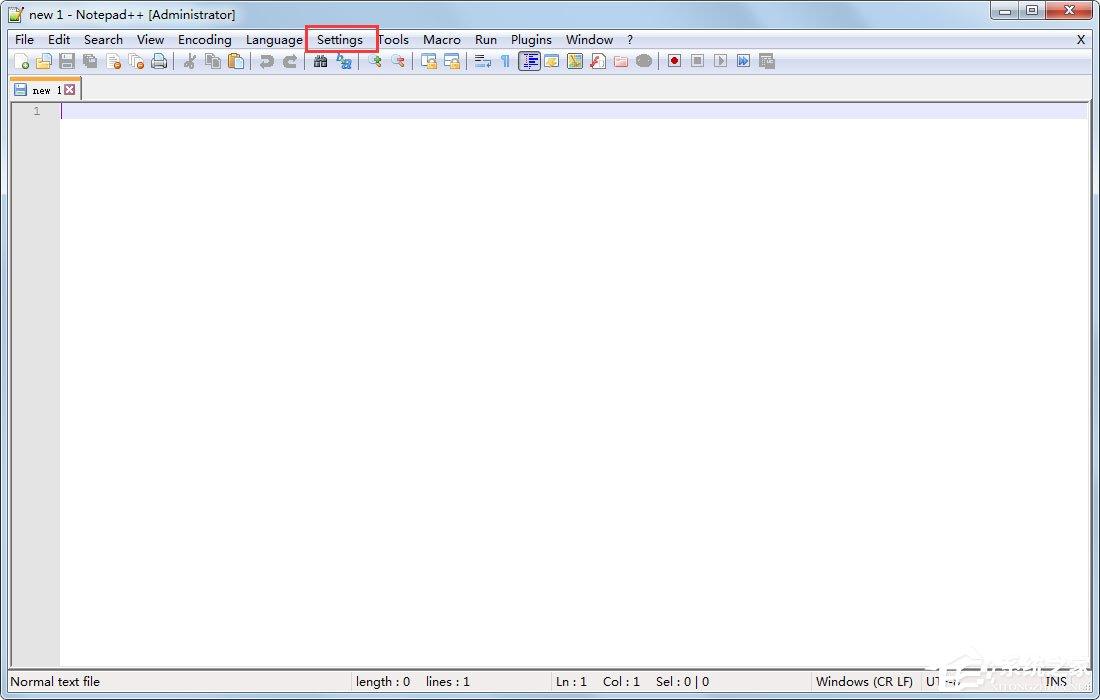Open the Document Map icon

pyautogui.click(x=575, y=62)
